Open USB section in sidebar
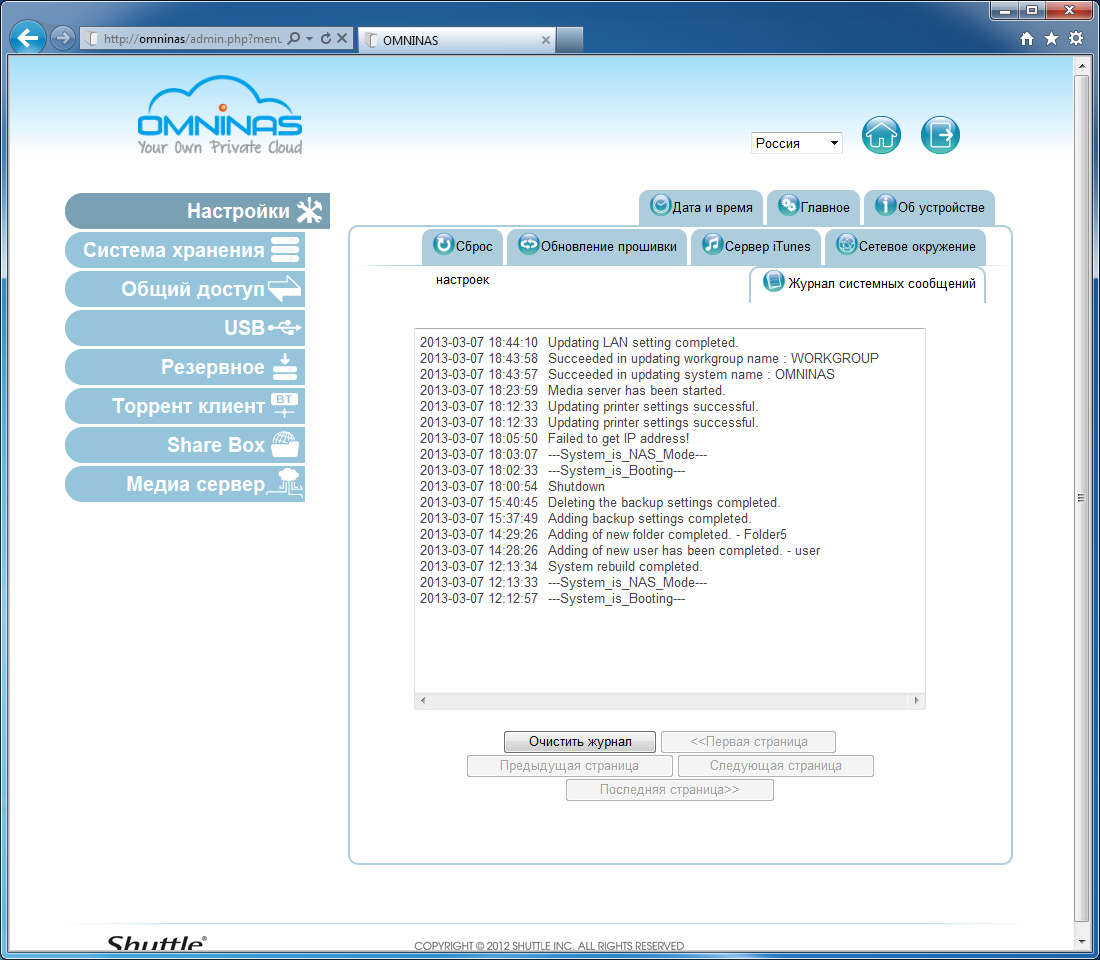Viewport: 1100px width, 960px height. coord(185,328)
